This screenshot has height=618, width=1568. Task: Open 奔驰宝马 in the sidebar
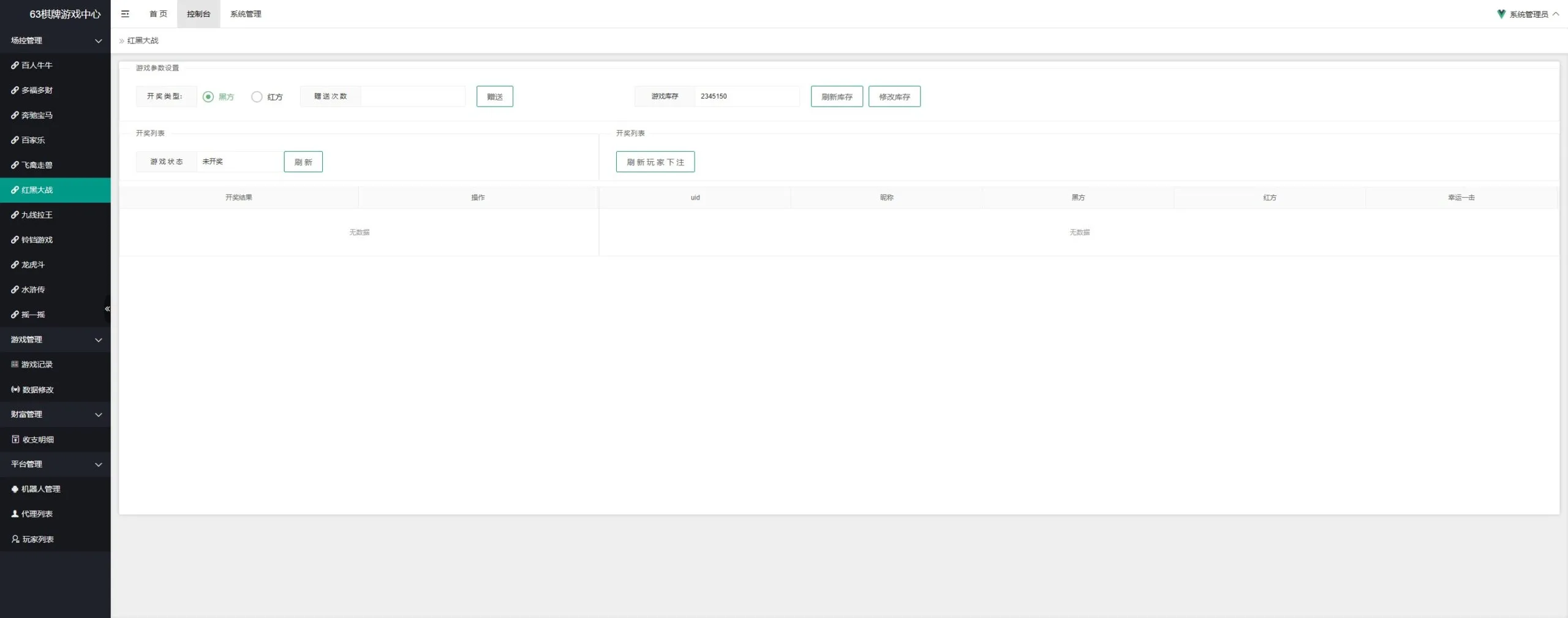point(55,115)
